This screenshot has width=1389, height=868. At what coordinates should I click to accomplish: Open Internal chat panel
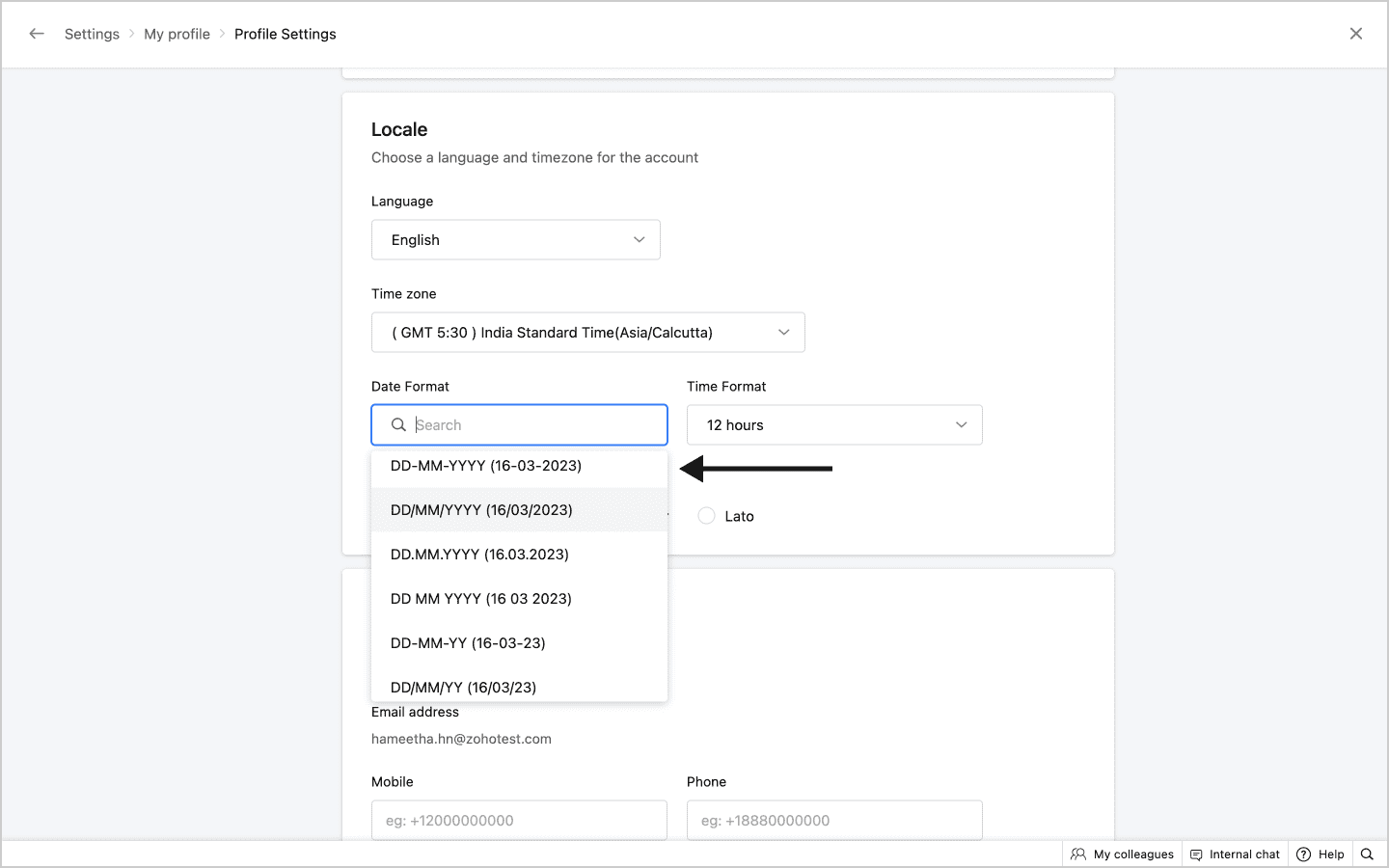click(1235, 854)
